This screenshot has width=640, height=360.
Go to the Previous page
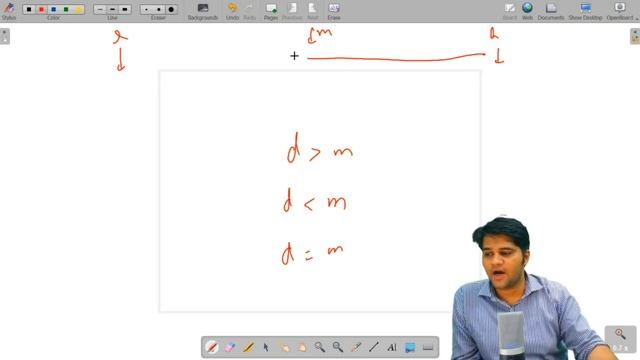coord(292,11)
